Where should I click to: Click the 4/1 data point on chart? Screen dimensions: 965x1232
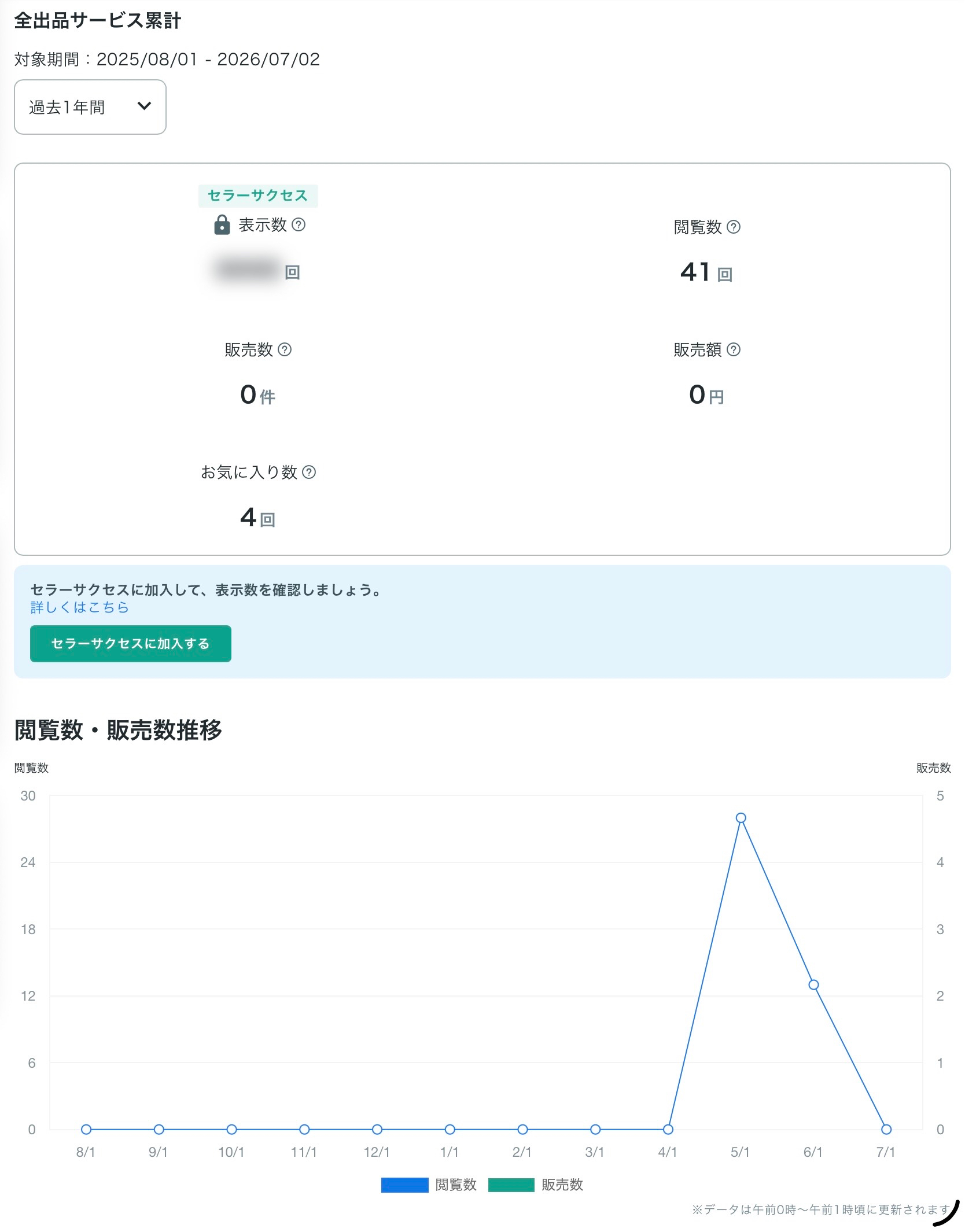click(668, 1129)
